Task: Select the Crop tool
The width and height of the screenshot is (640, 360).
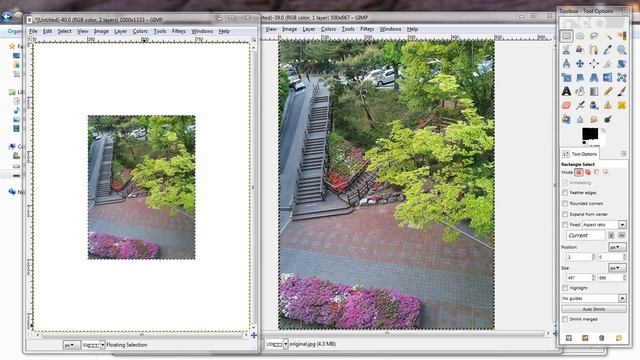Action: pyautogui.click(x=608, y=64)
